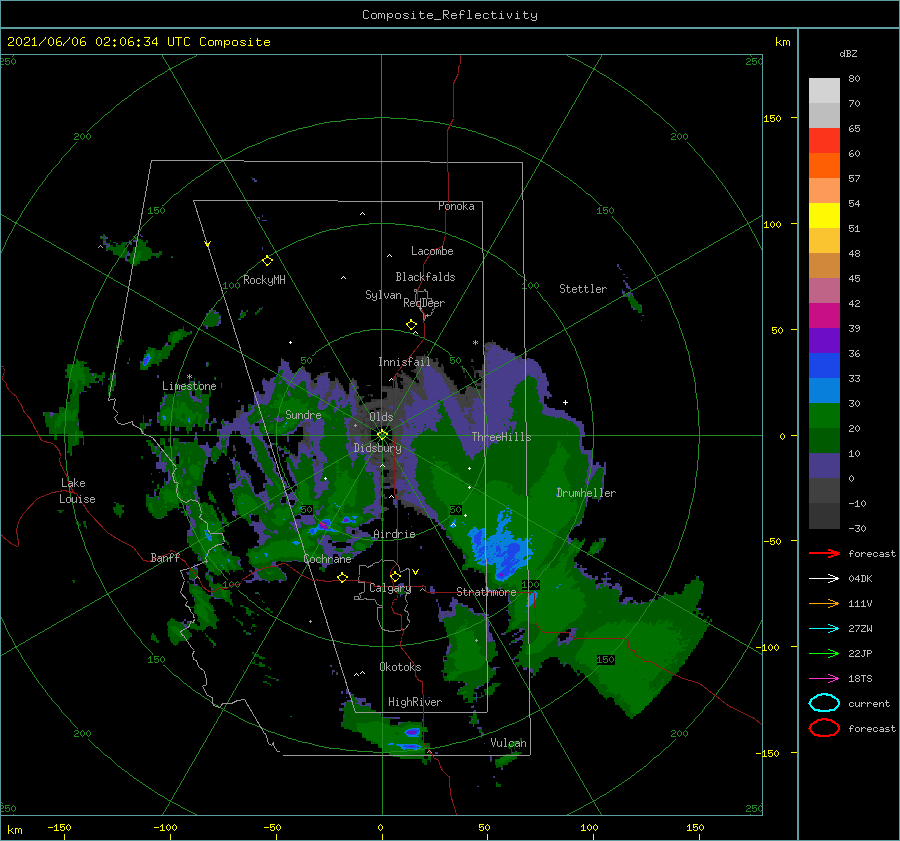Click the green 22JP arrow icon
Image resolution: width=900 pixels, height=841 pixels.
(824, 653)
